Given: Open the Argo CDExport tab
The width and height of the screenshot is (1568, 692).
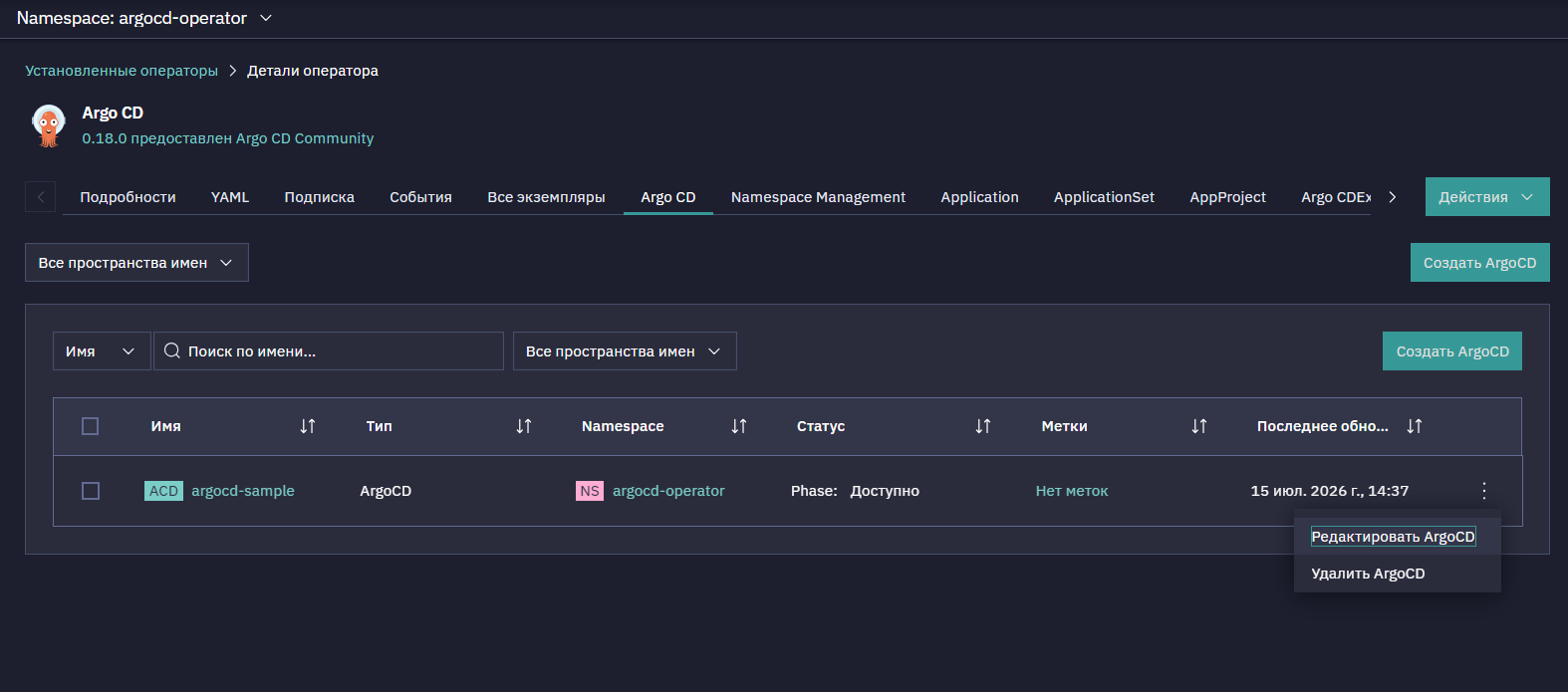Looking at the screenshot, I should pos(1335,197).
